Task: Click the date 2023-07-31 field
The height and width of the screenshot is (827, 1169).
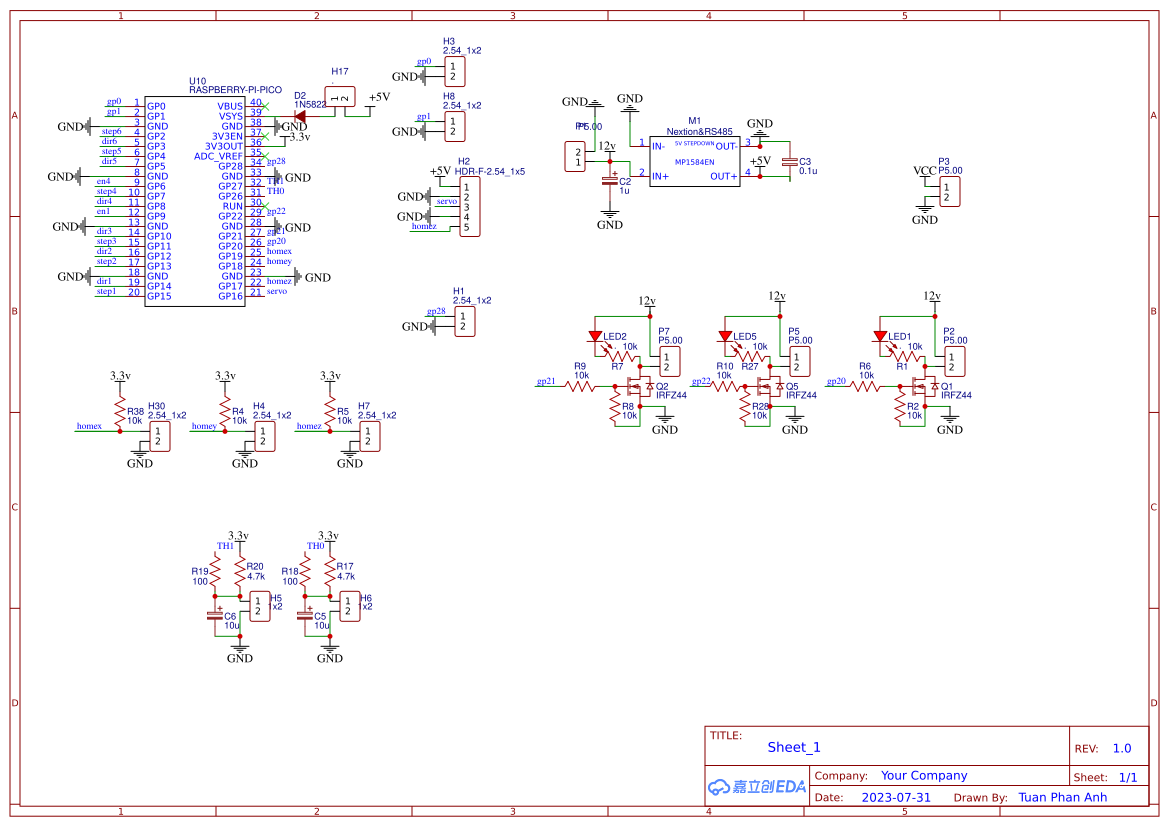Action: (897, 797)
